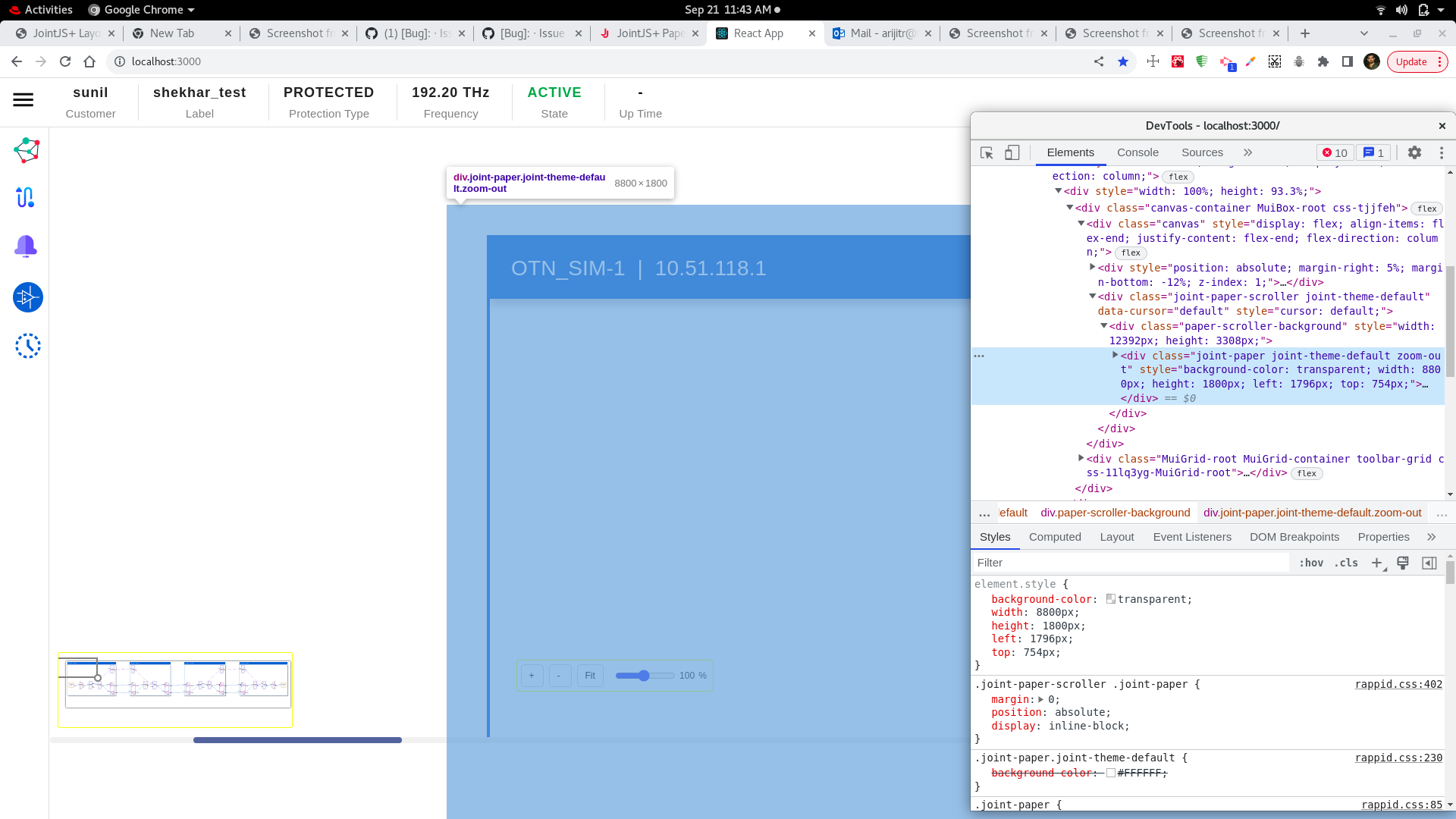
Task: Toggle the .cls class editor
Action: point(1347,563)
